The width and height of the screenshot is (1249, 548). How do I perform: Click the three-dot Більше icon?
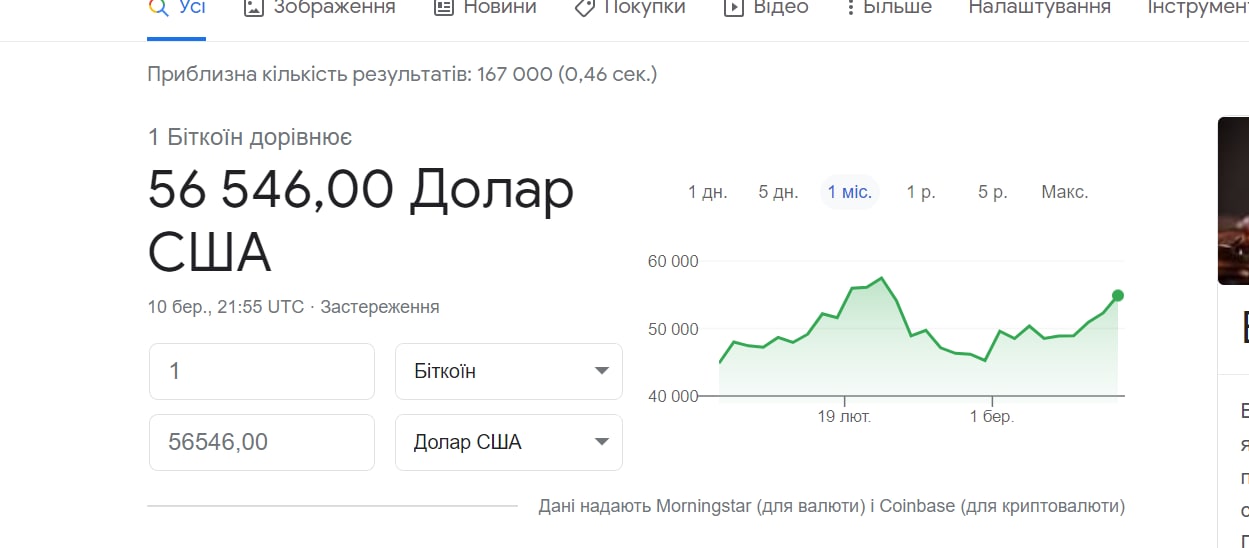click(x=850, y=7)
